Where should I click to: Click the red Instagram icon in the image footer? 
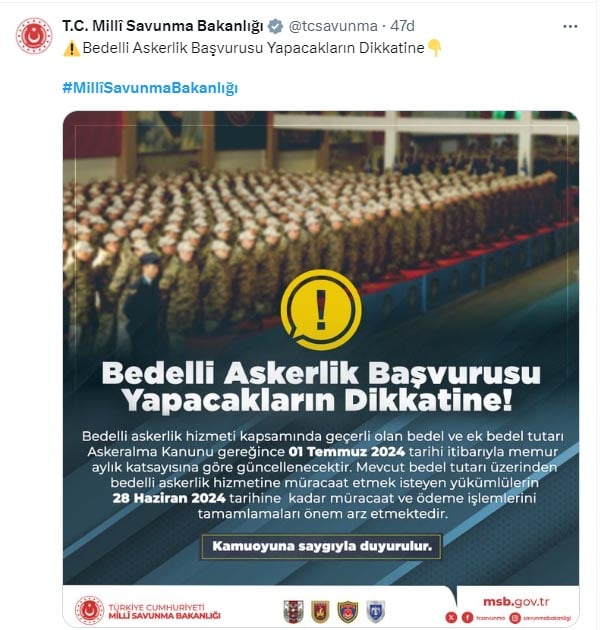[515, 618]
